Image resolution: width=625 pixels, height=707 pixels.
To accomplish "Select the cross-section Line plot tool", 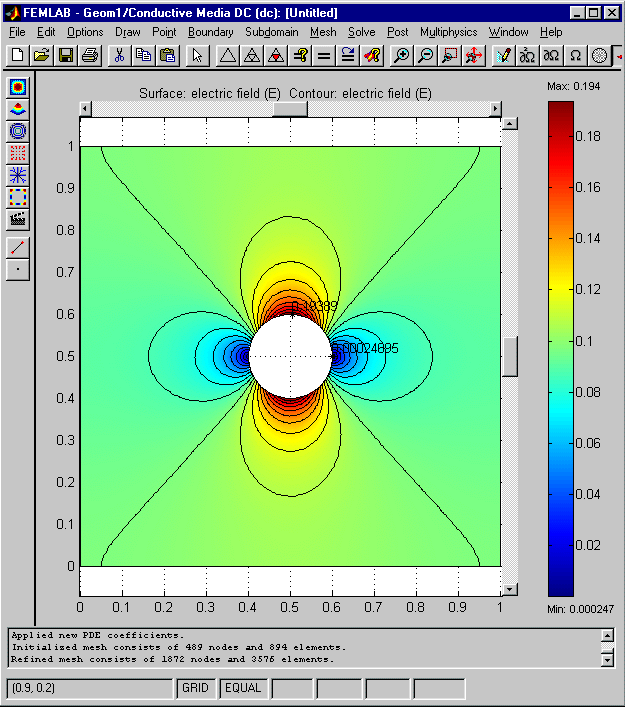I will click(18, 247).
